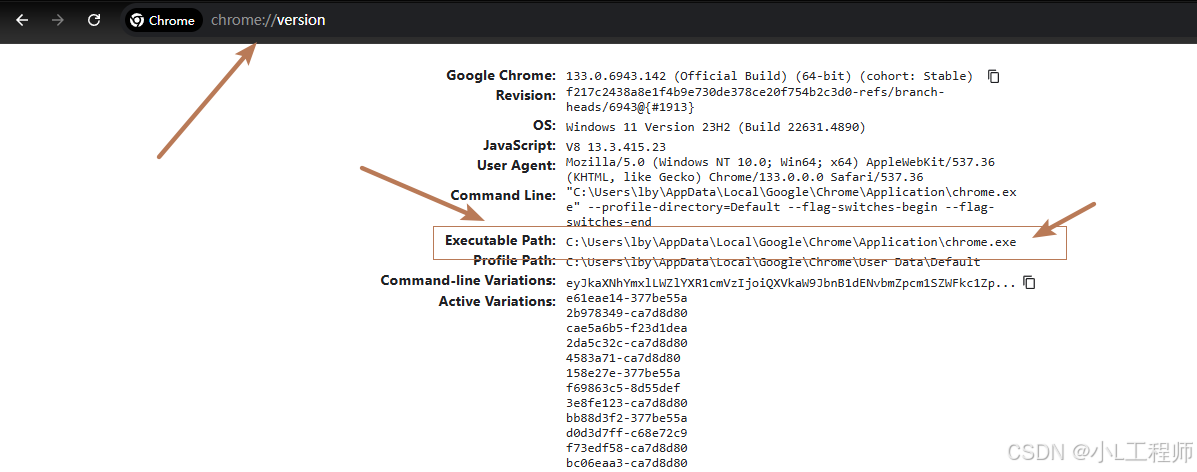
Task: Select variation bb88d3f2-377be55a
Action: (x=627, y=418)
